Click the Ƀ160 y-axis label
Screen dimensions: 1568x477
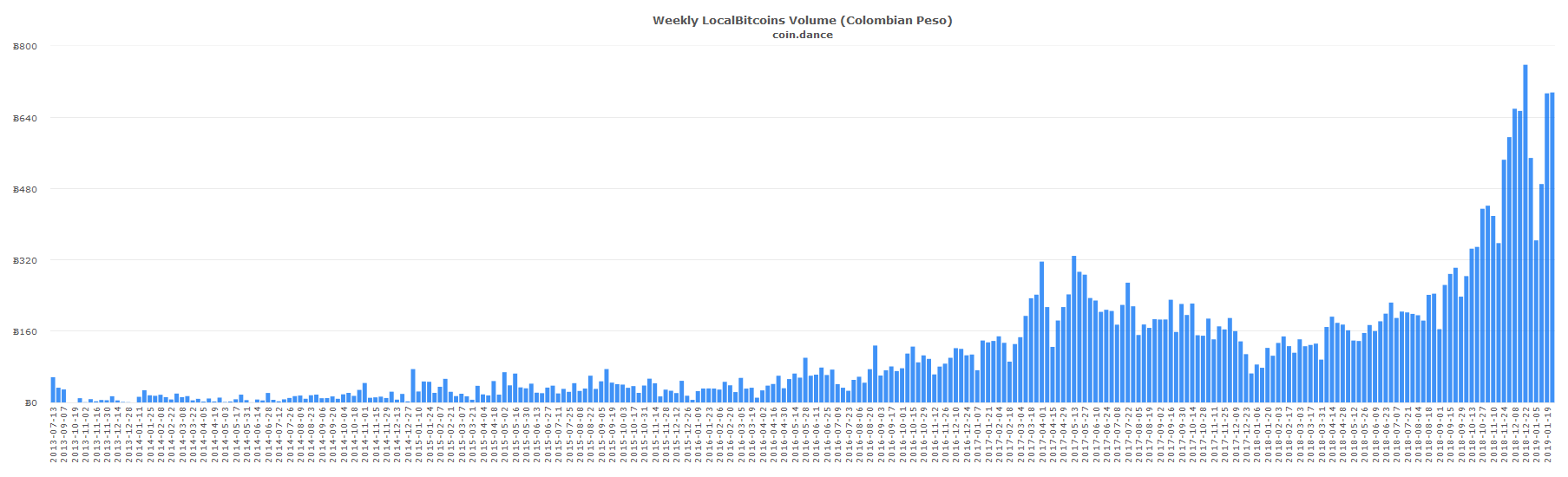point(25,332)
